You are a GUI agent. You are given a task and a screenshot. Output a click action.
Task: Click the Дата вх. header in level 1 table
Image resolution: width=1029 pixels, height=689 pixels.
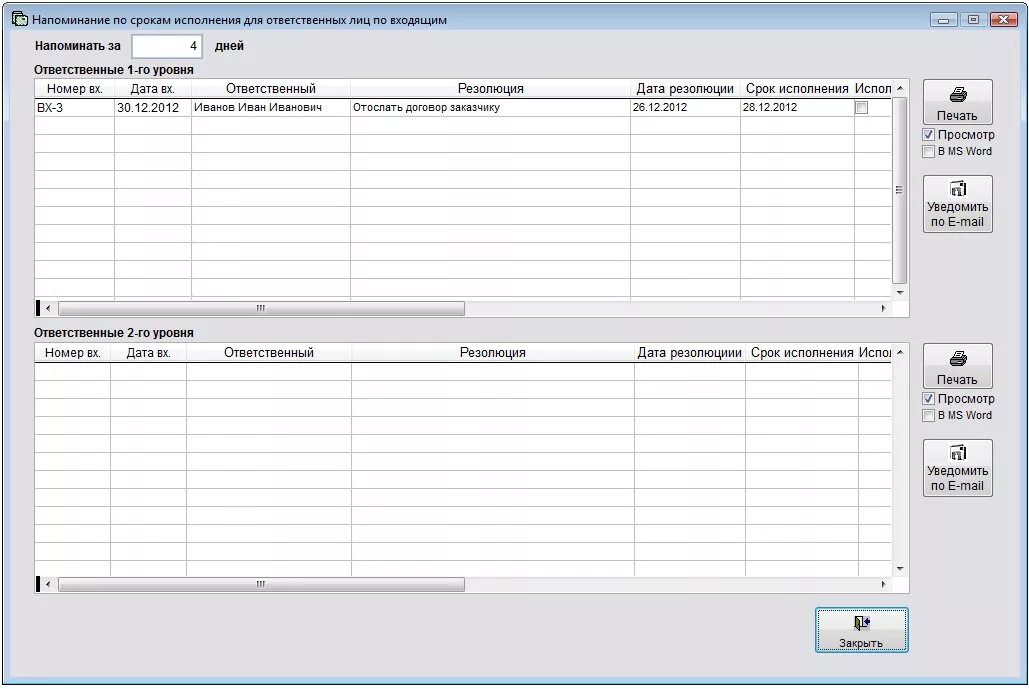(x=153, y=89)
